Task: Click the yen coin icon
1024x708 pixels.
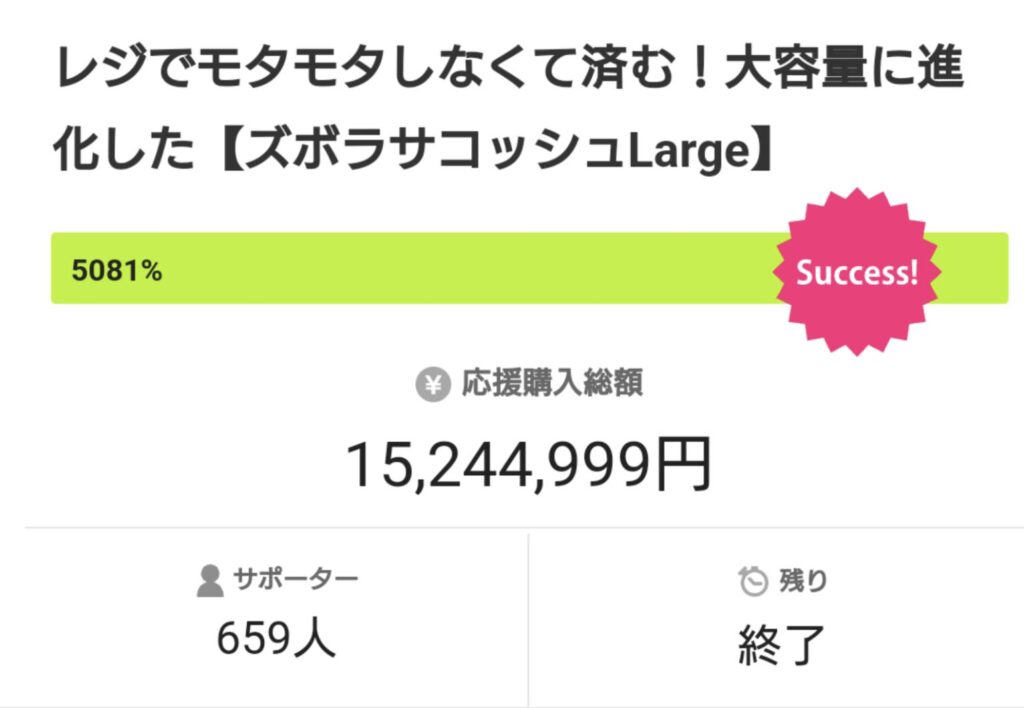Action: [x=433, y=384]
